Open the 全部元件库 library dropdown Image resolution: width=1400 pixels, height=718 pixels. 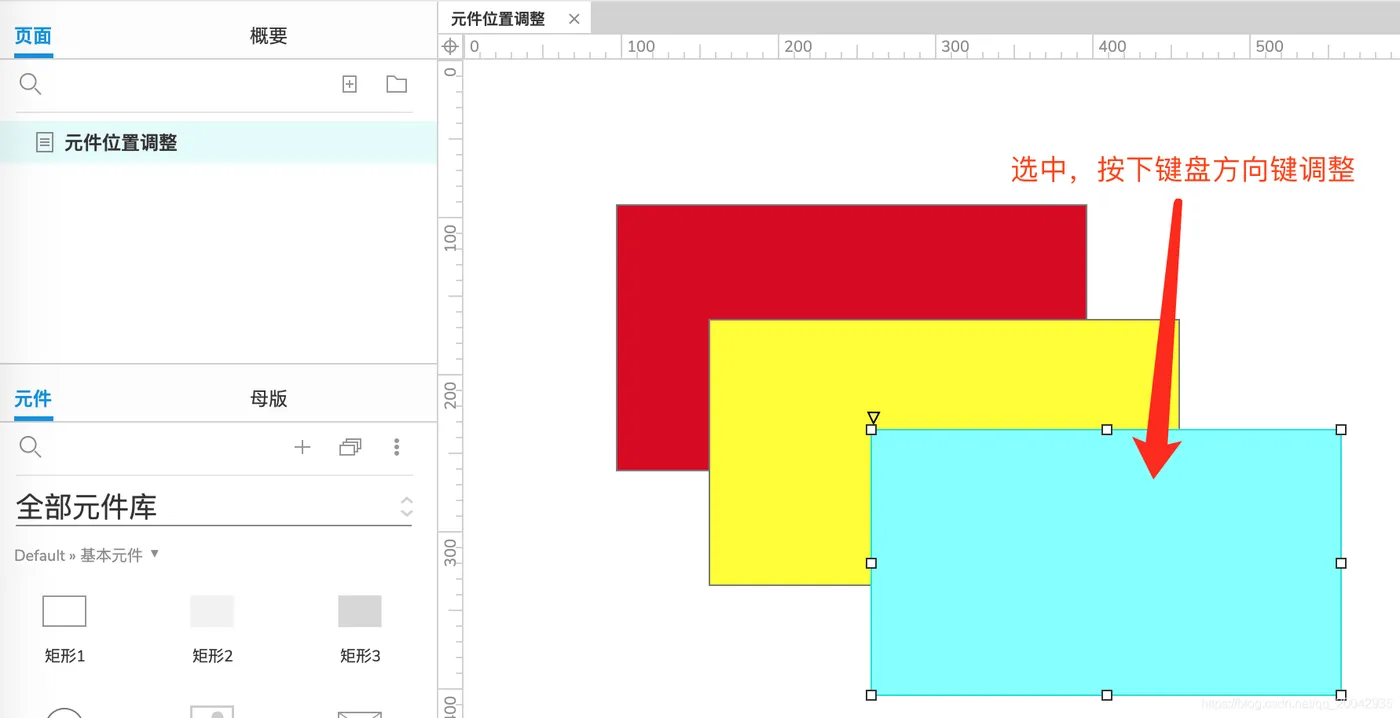[214, 507]
